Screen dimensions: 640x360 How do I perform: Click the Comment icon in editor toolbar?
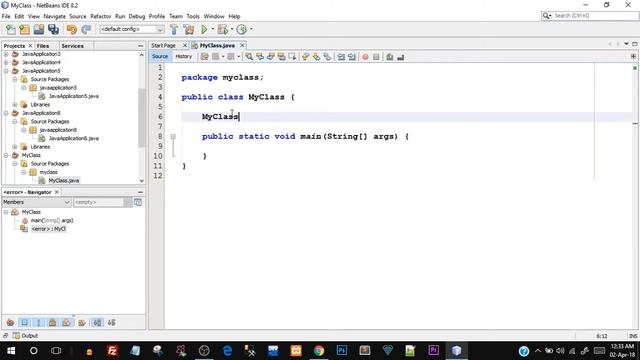(389, 57)
